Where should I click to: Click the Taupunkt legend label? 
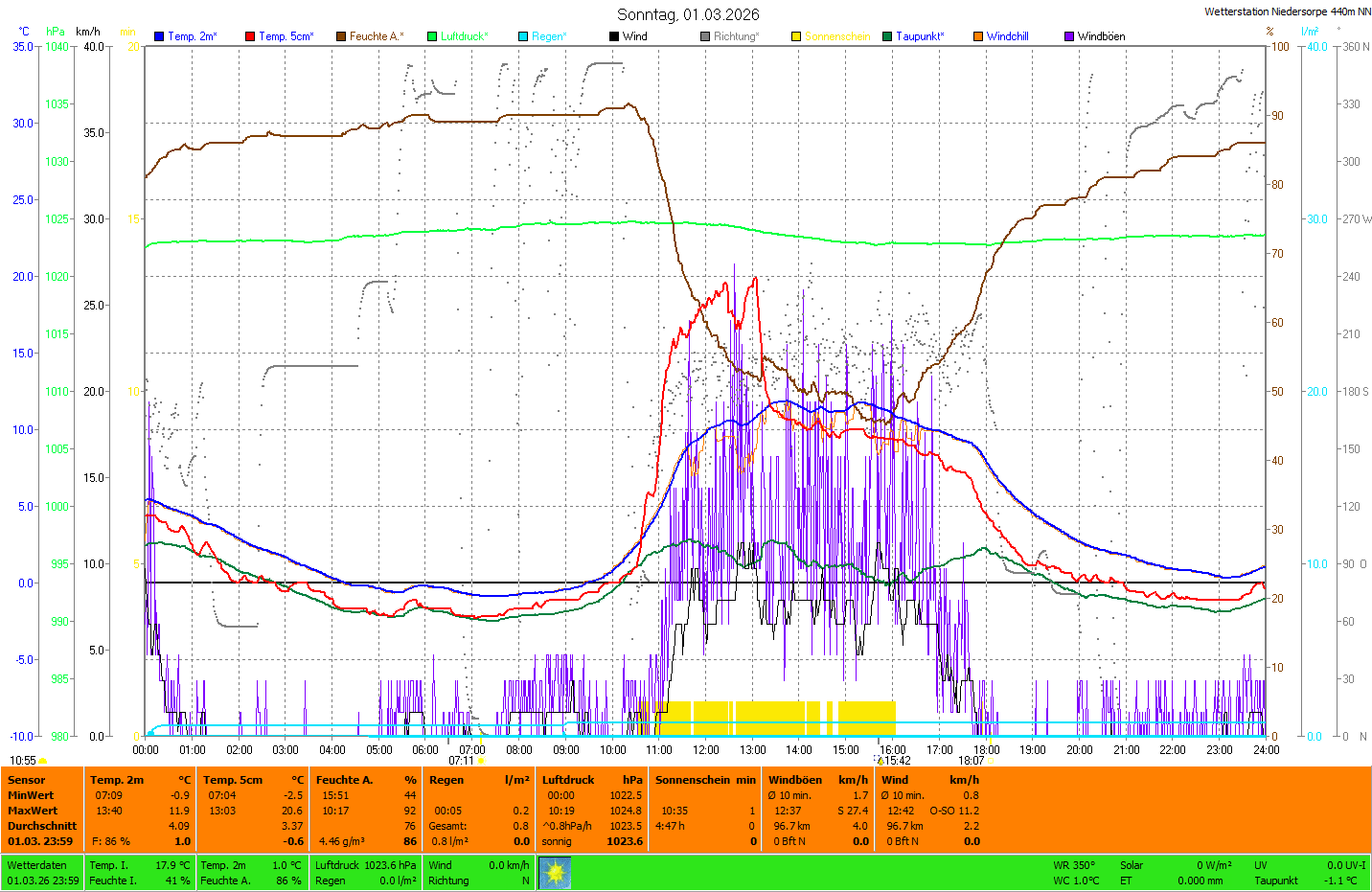coord(920,36)
